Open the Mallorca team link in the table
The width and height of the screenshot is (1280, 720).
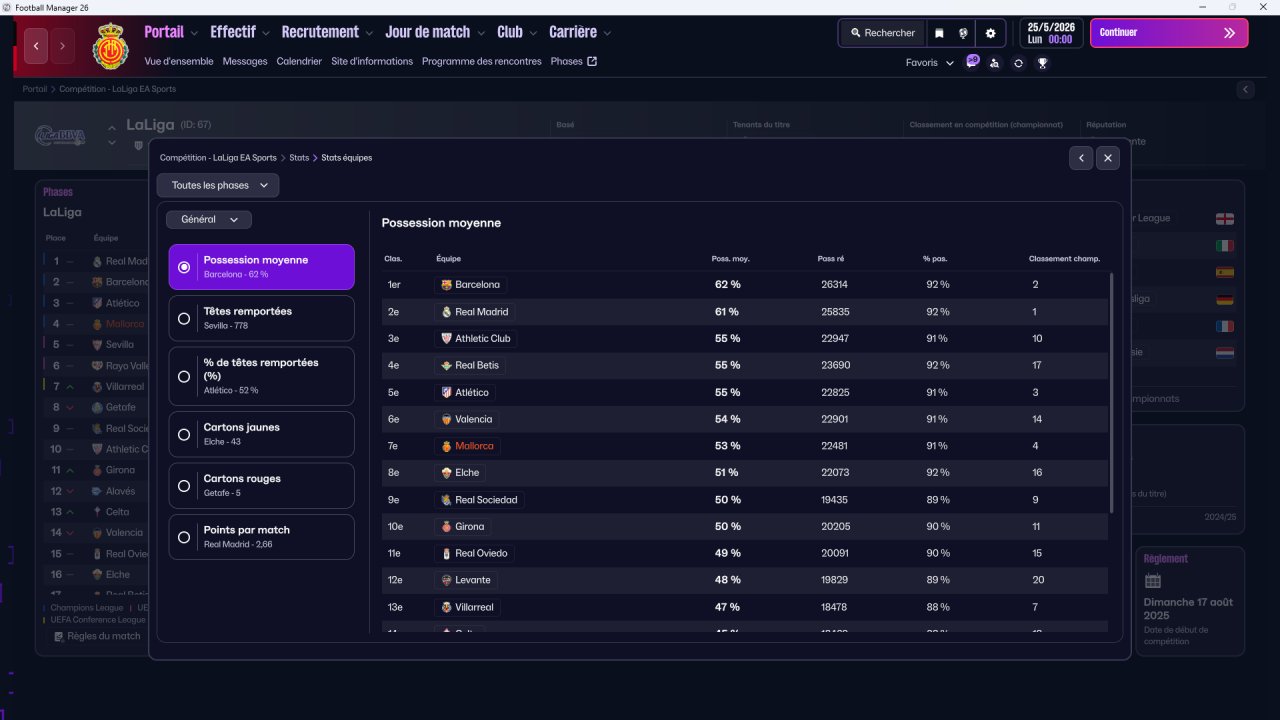point(474,446)
